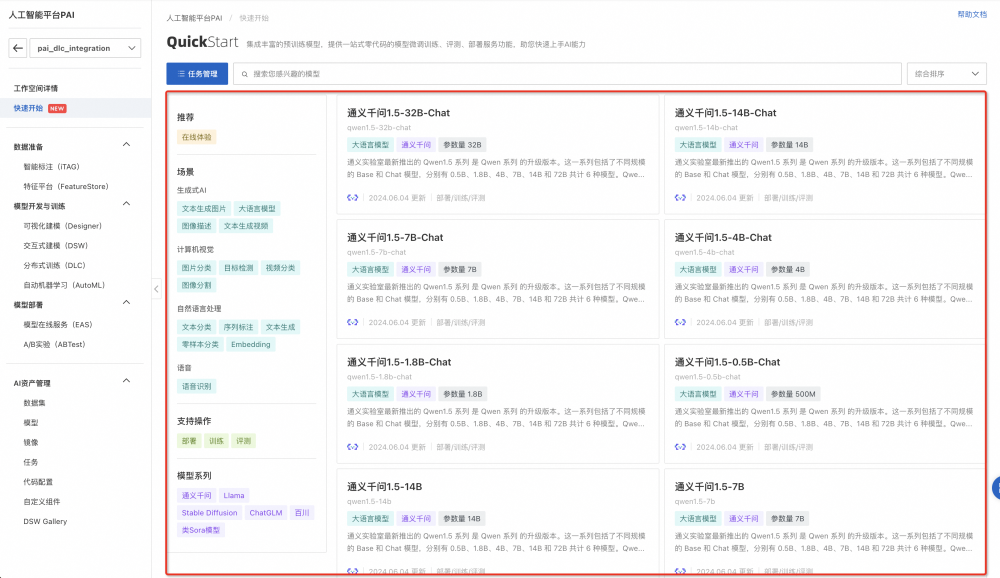The height and width of the screenshot is (578, 1000).
Task: Toggle the 在线体验 filter tag
Action: 196,137
